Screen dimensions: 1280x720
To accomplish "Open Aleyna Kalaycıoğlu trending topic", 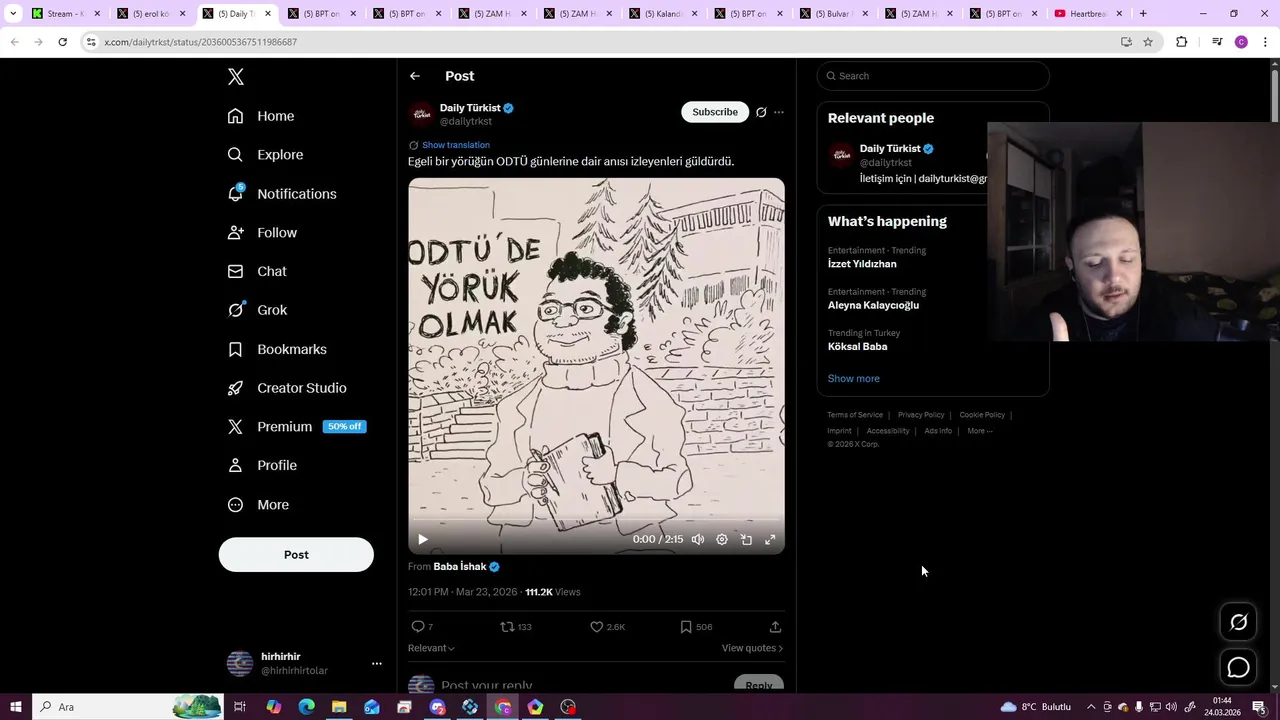I will pos(873,305).
